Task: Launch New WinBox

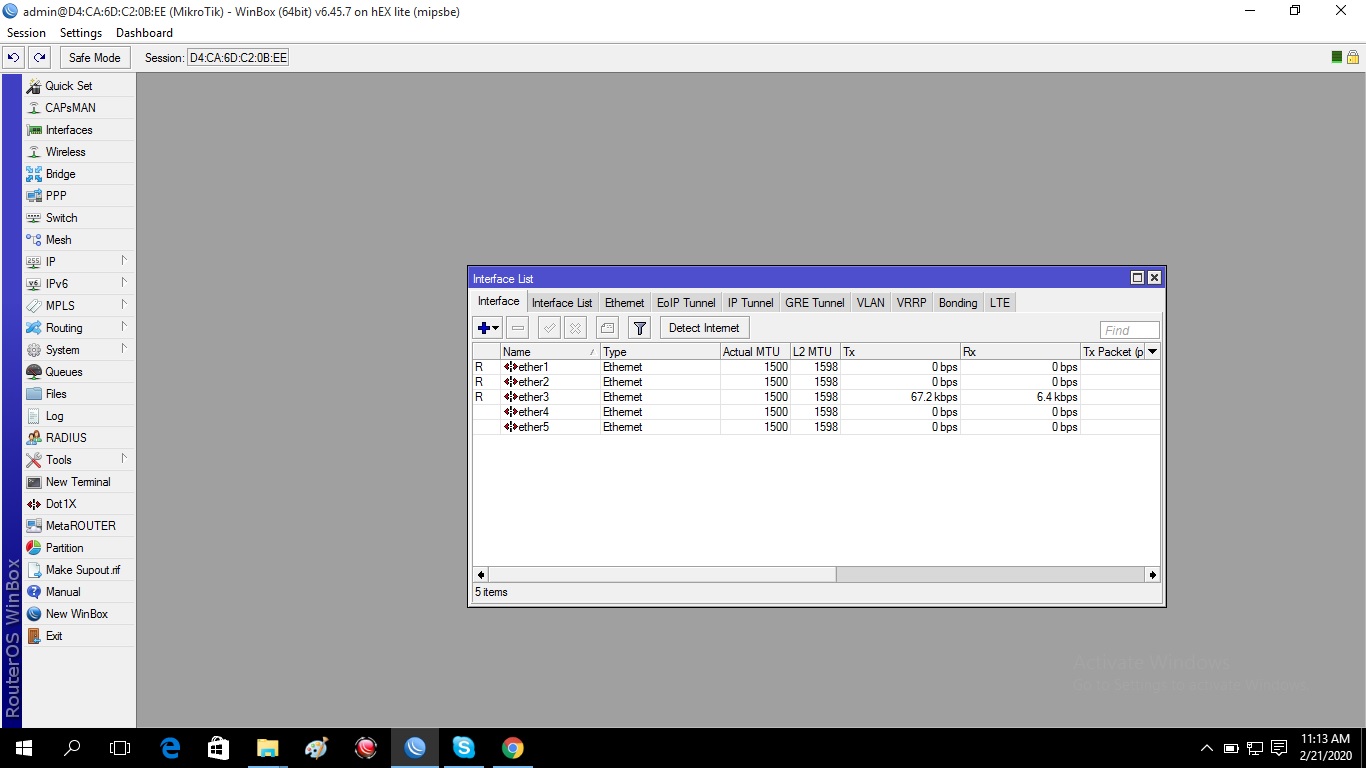Action: [78, 614]
